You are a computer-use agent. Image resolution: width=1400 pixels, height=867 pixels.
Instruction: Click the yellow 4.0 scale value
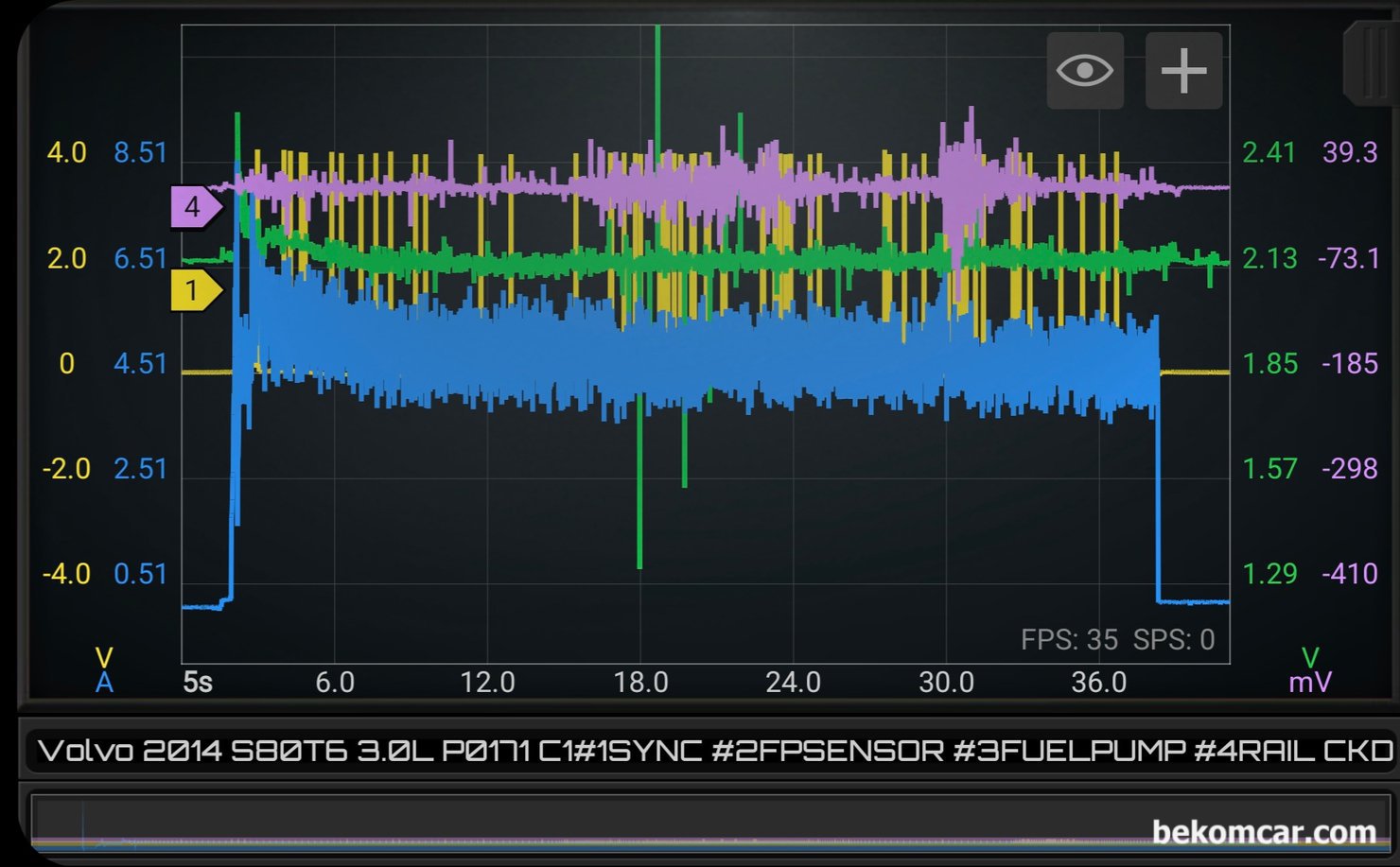(x=66, y=152)
